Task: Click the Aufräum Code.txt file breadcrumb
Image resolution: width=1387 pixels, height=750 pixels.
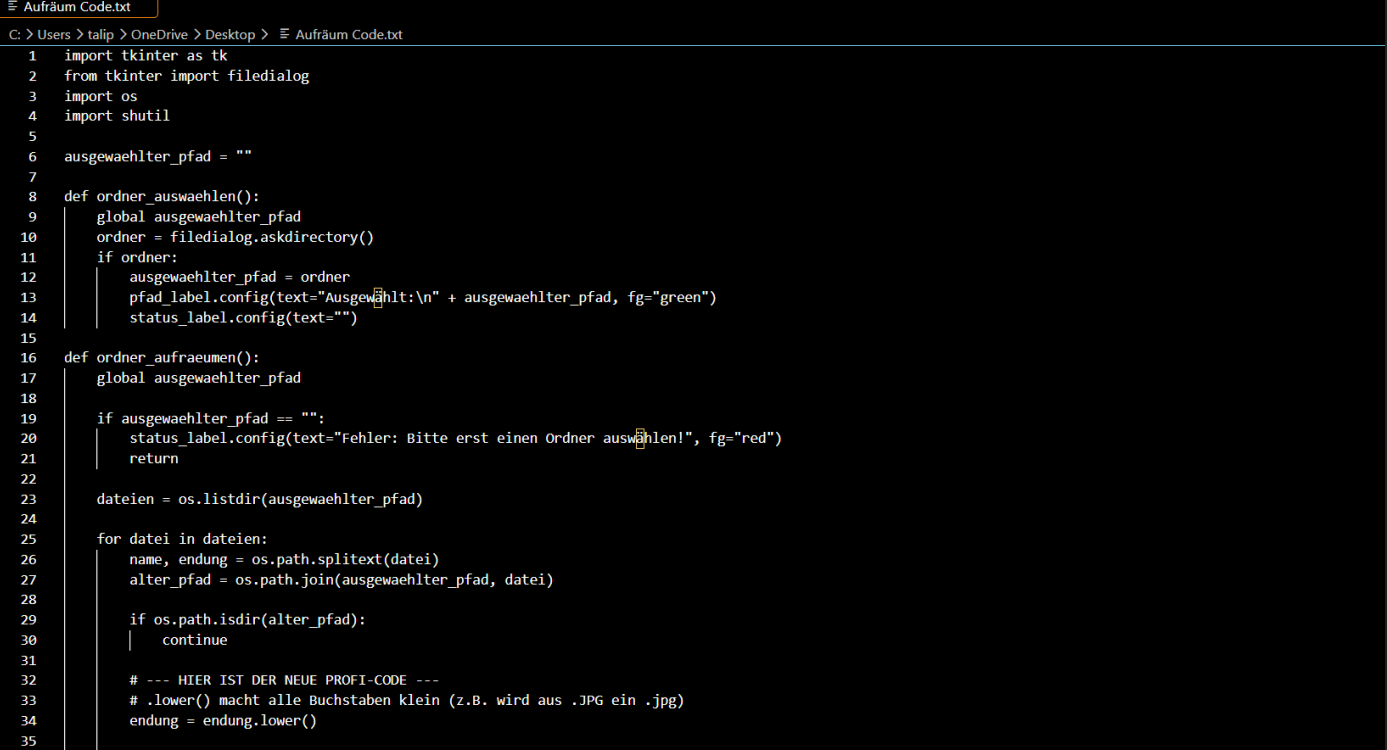Action: click(341, 34)
